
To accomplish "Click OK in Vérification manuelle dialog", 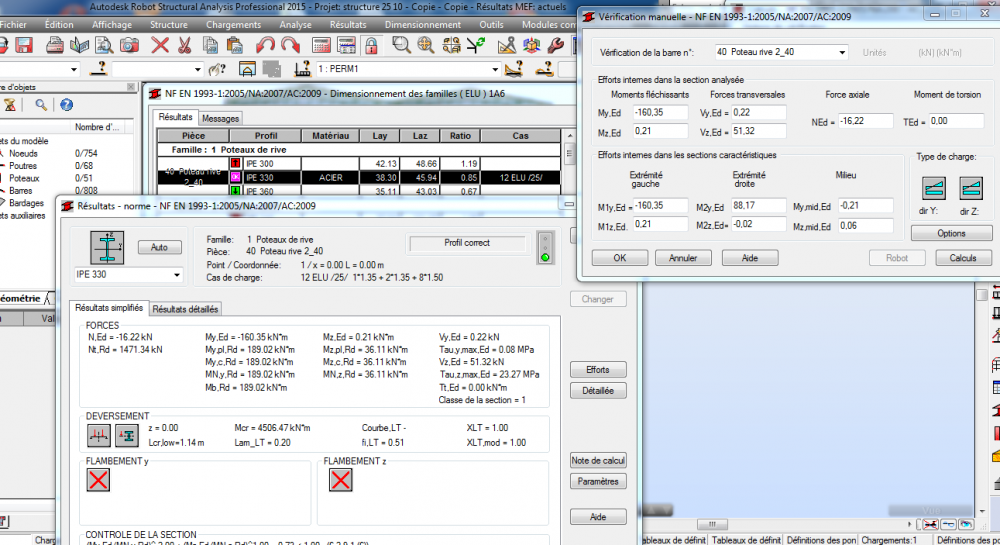I will [x=620, y=258].
